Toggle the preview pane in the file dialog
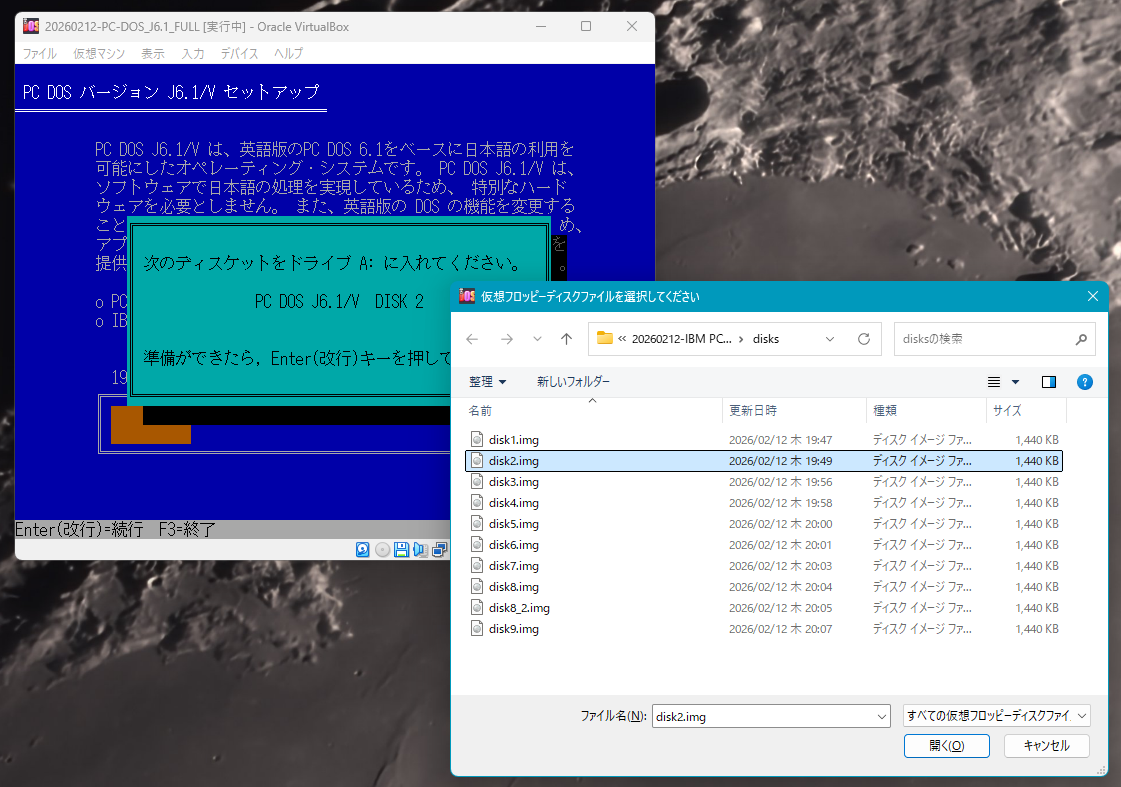Image resolution: width=1121 pixels, height=787 pixels. tap(1049, 382)
